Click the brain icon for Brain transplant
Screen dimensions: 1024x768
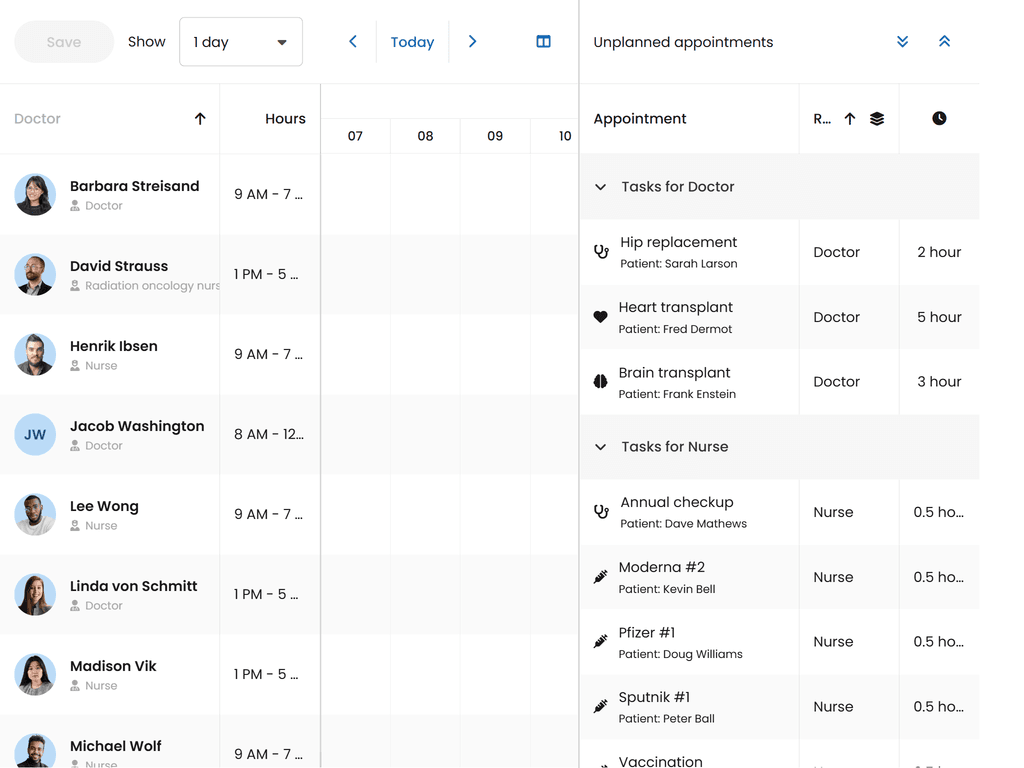pos(600,382)
